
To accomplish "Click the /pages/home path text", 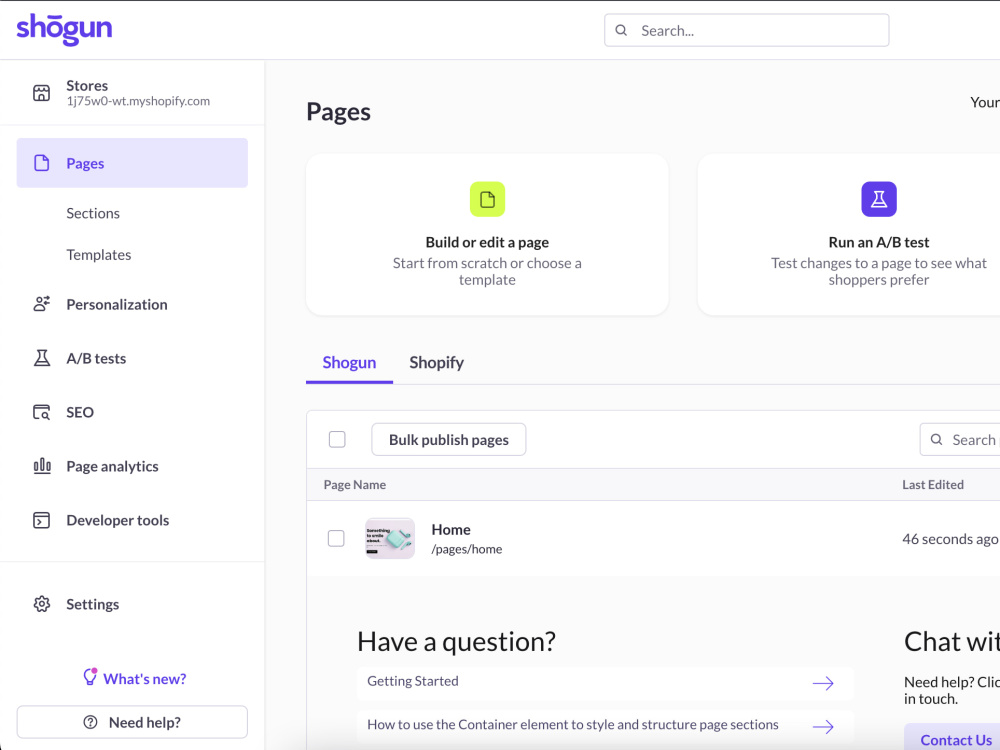I will coord(467,550).
